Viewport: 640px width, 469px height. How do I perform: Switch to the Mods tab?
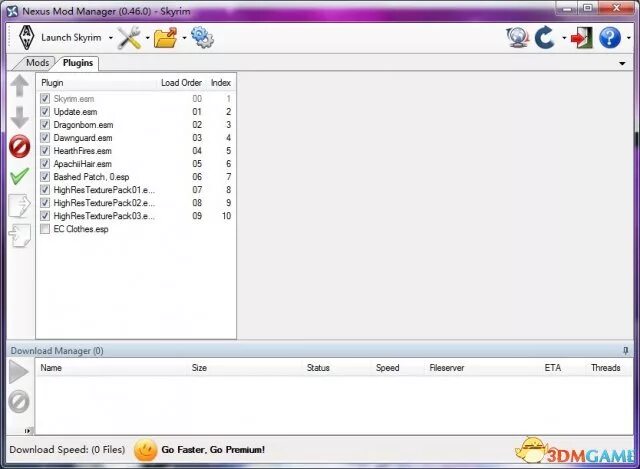tap(37, 62)
